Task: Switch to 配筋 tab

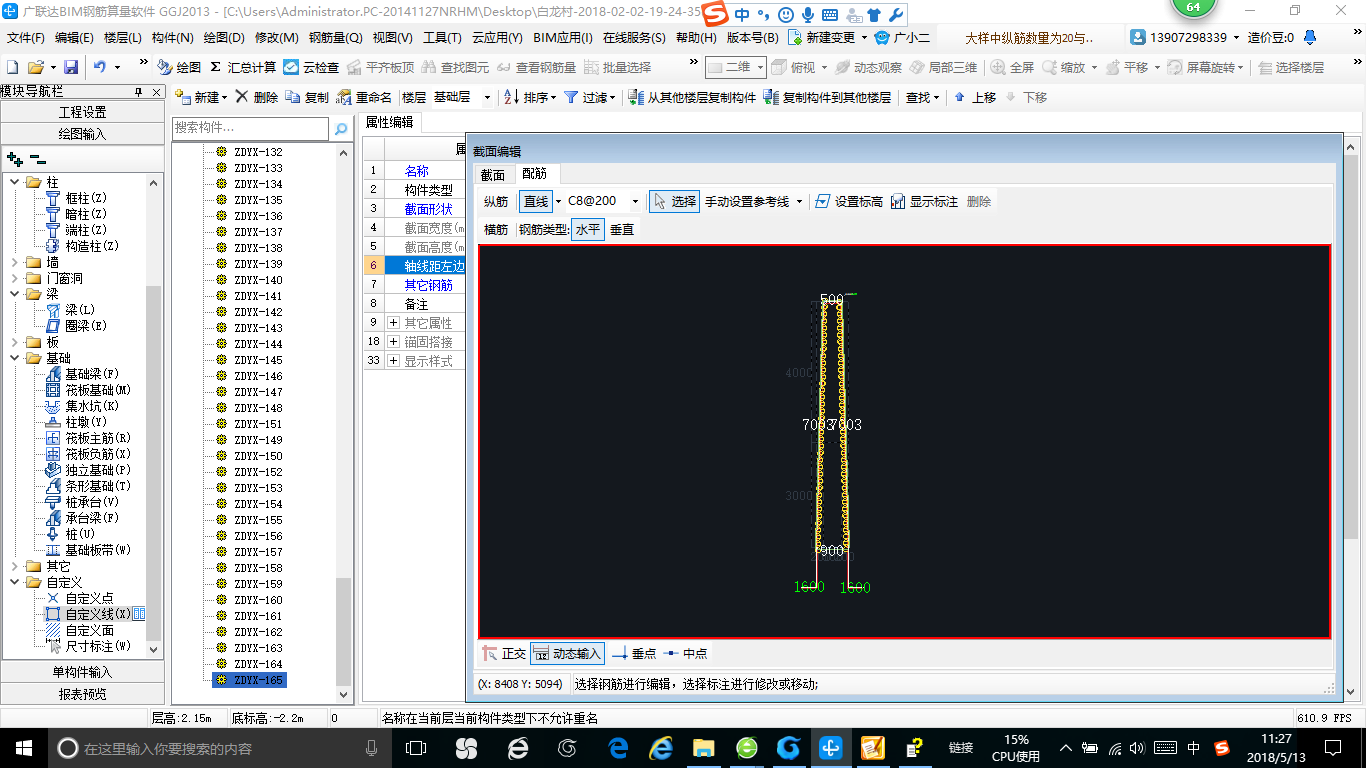Action: point(535,174)
